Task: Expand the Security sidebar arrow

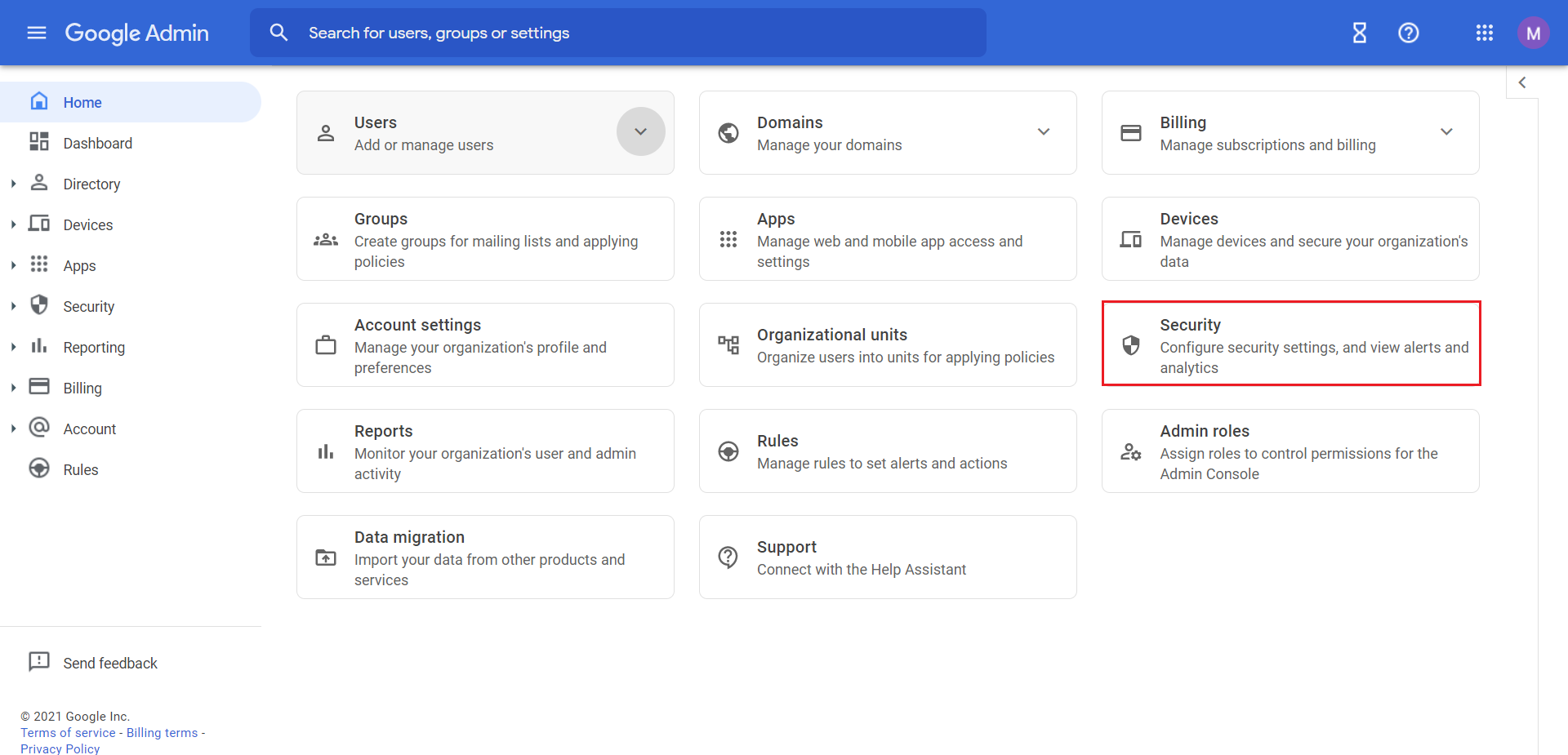Action: [13, 306]
